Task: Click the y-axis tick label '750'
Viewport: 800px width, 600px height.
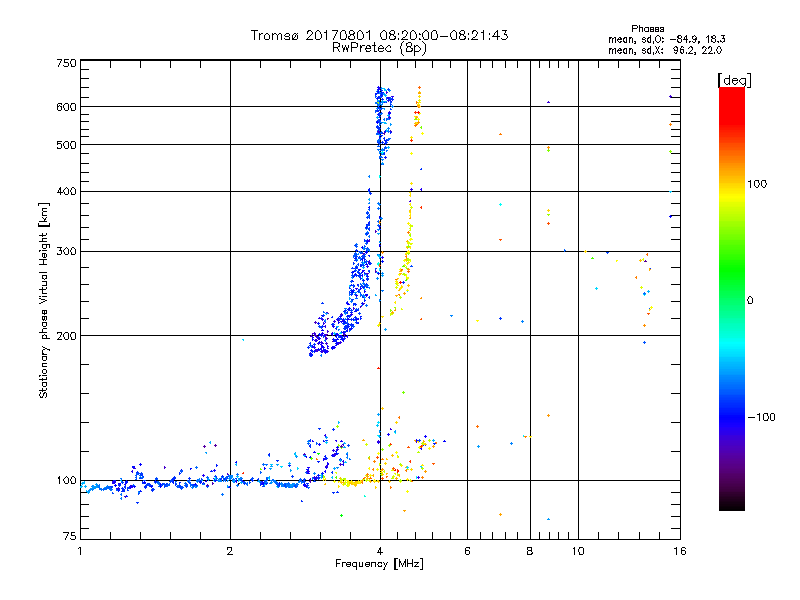Action: coord(66,63)
